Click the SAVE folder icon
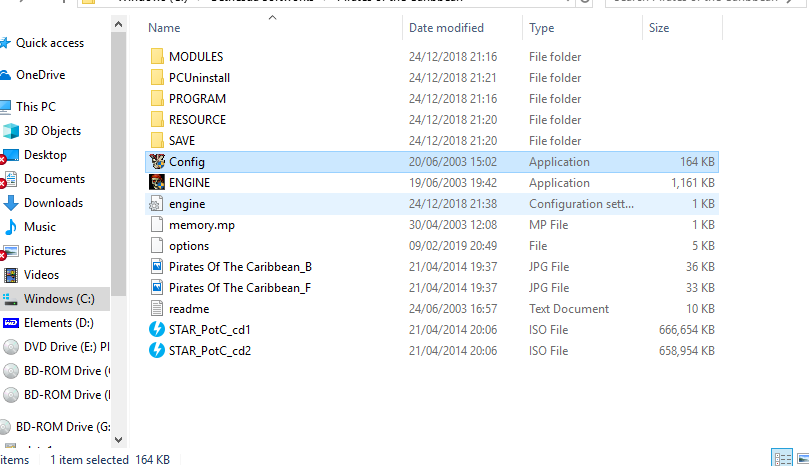The width and height of the screenshot is (809, 466). [x=157, y=140]
